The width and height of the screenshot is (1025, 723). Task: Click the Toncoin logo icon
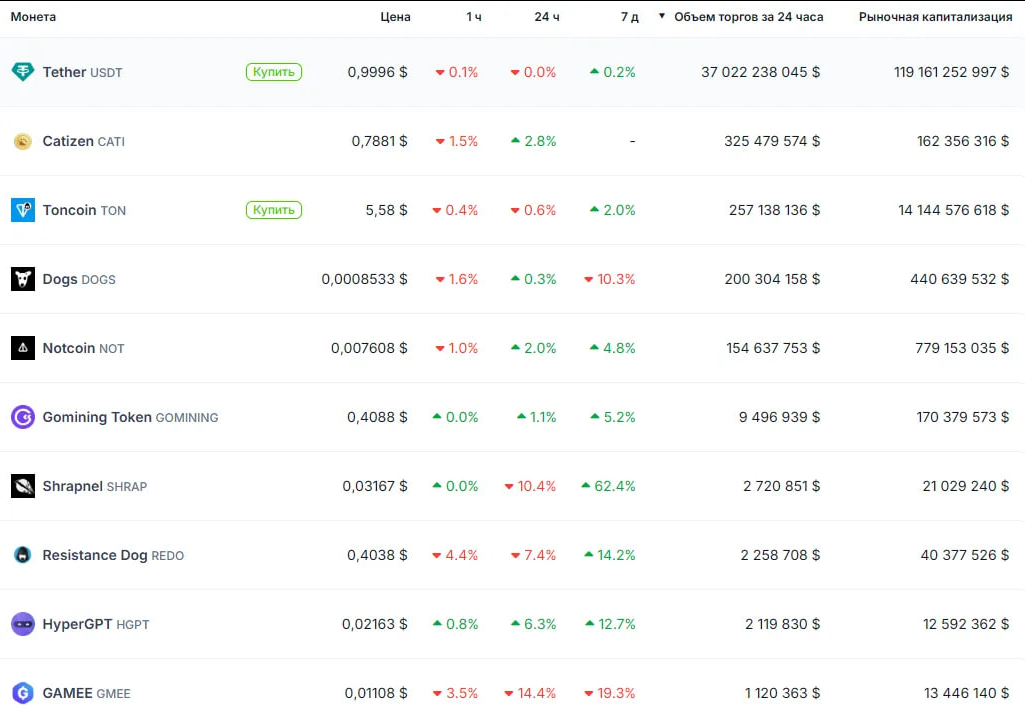23,210
